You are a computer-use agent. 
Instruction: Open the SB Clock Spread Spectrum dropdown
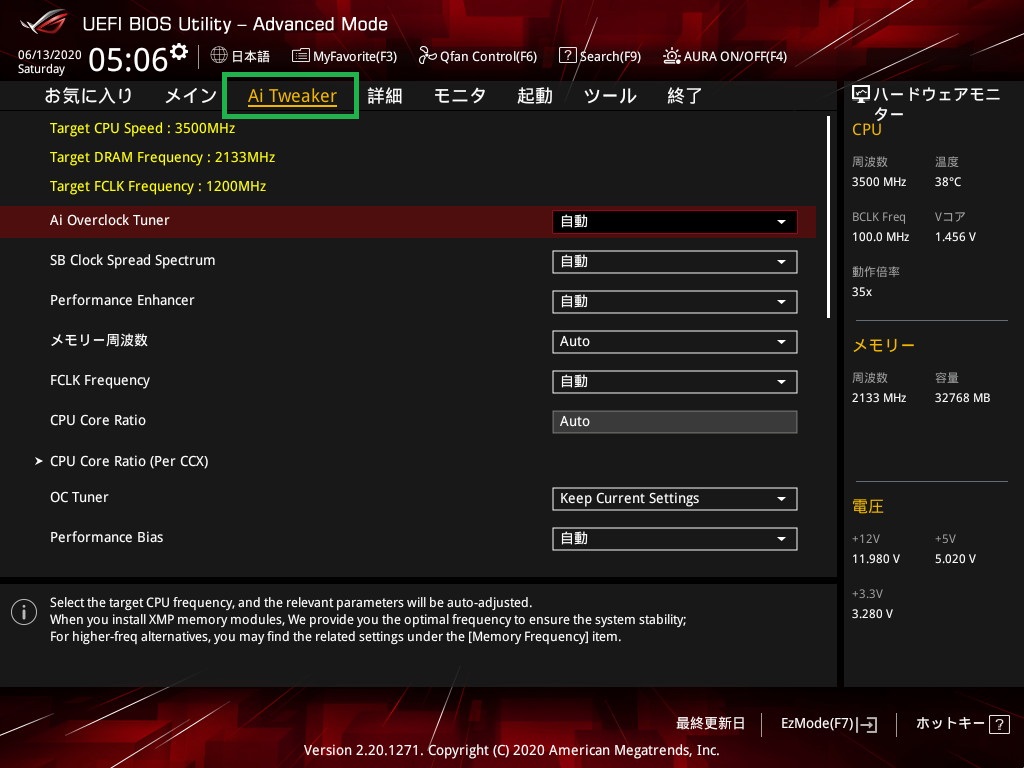(675, 262)
